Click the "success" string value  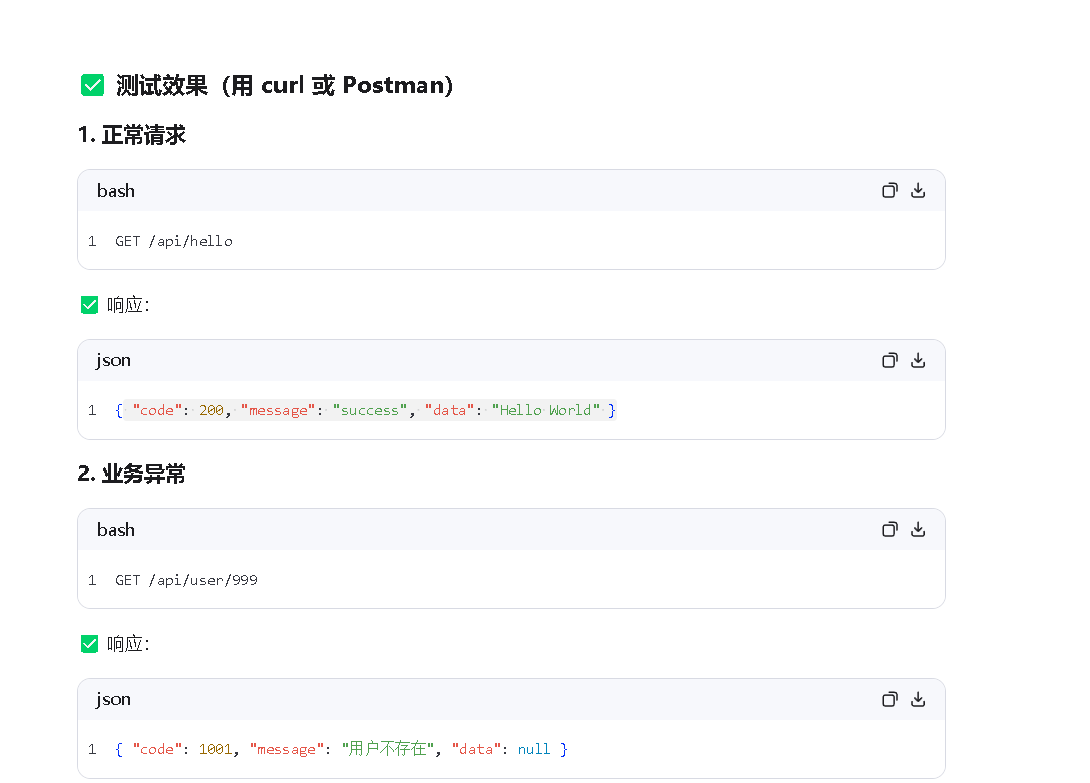[x=370, y=410]
